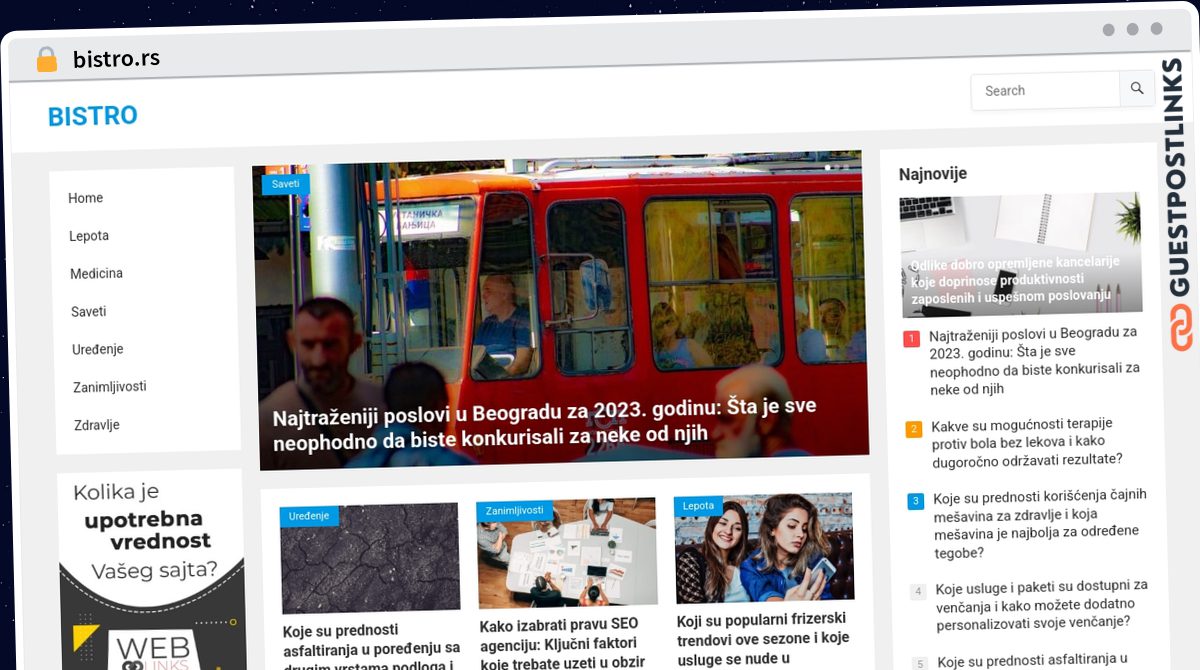
Task: Click the grey number 4 badge
Action: 918,592
